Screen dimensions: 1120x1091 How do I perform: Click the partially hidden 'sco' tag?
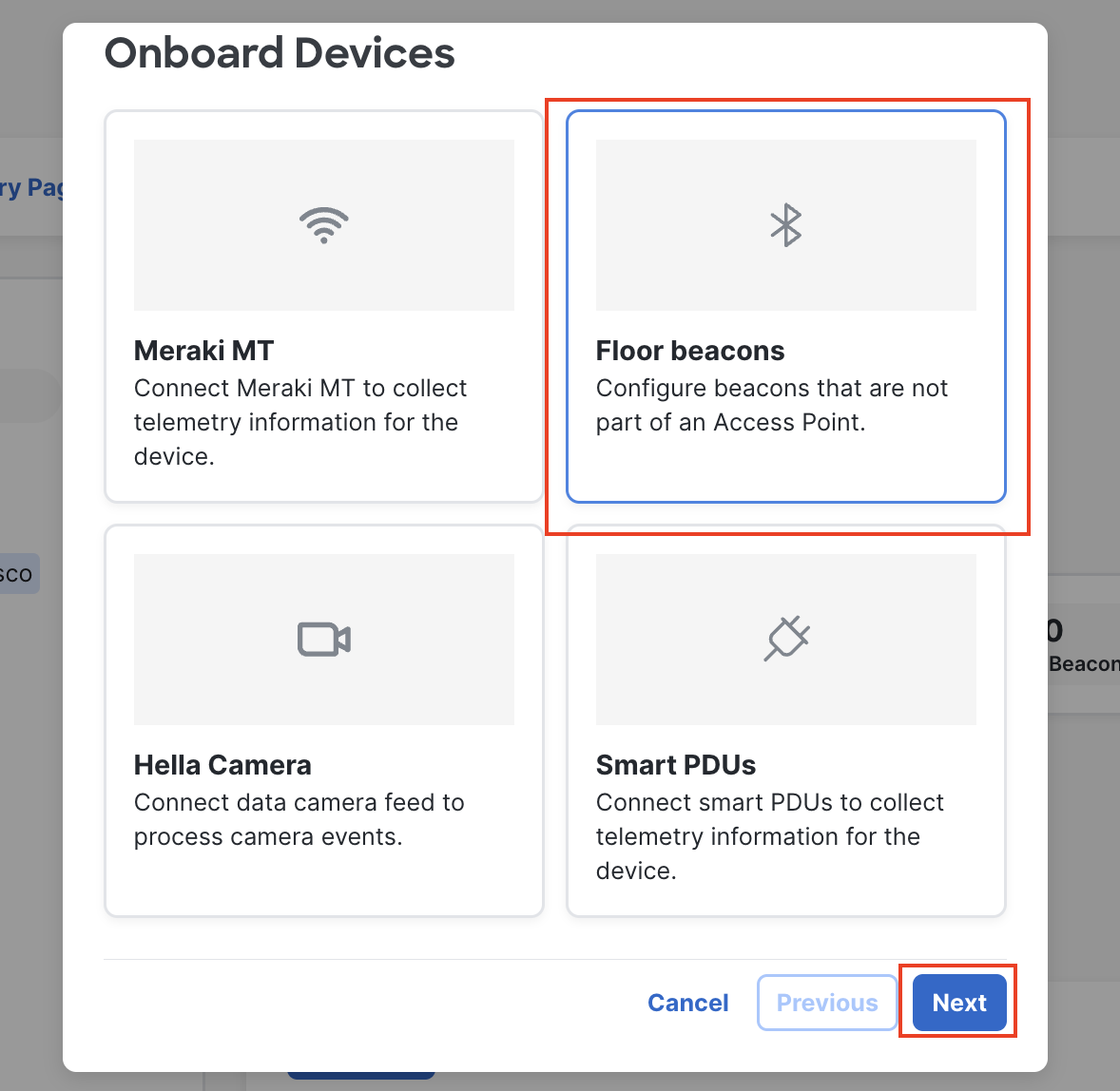point(17,574)
